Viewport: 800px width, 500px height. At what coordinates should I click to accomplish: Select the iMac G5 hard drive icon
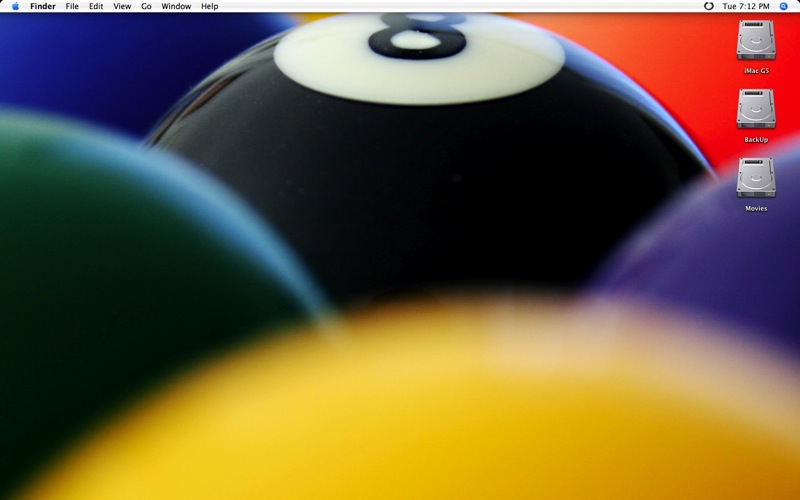click(756, 40)
